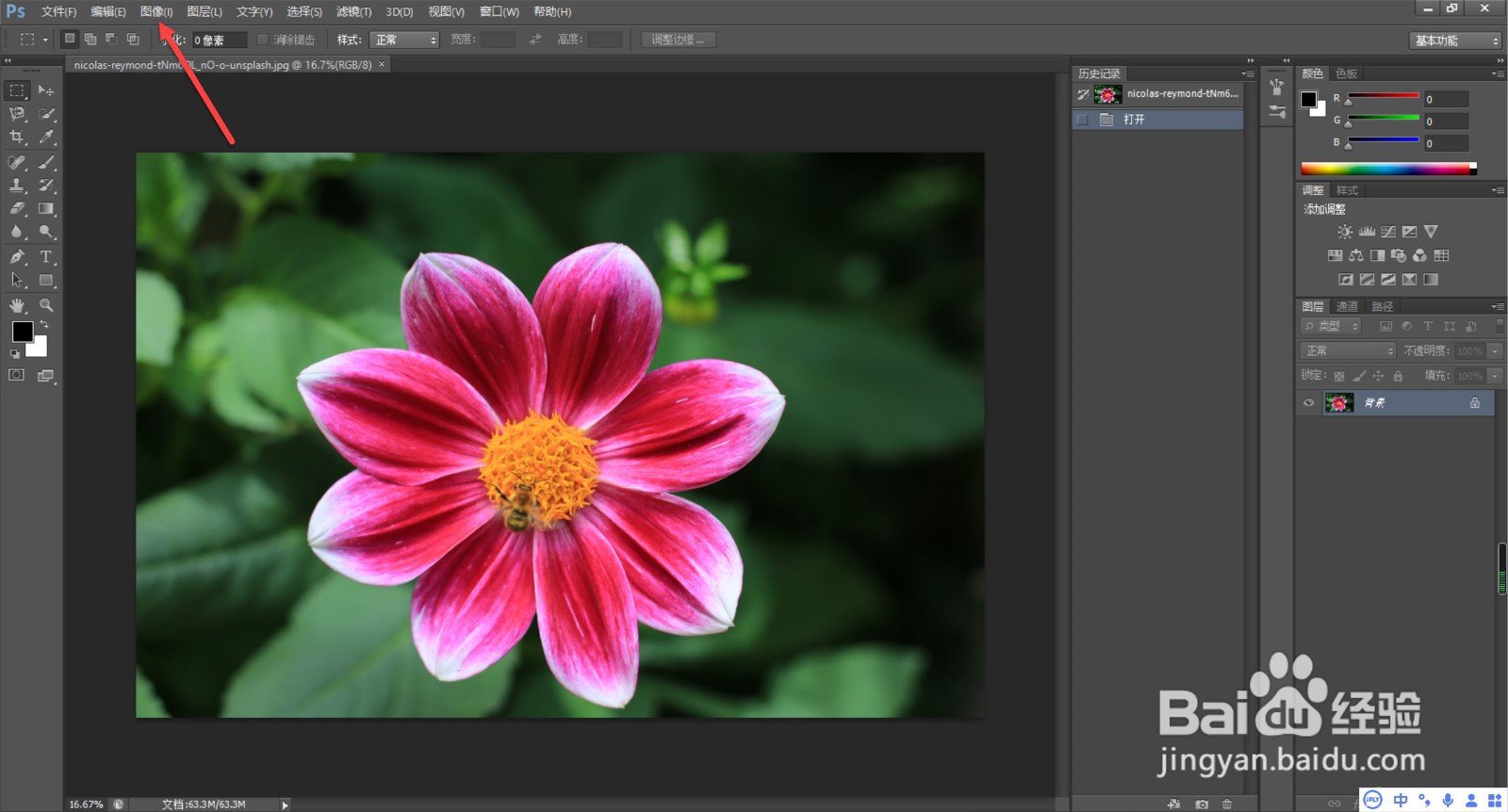Select the Move tool
This screenshot has width=1508, height=812.
(x=45, y=90)
